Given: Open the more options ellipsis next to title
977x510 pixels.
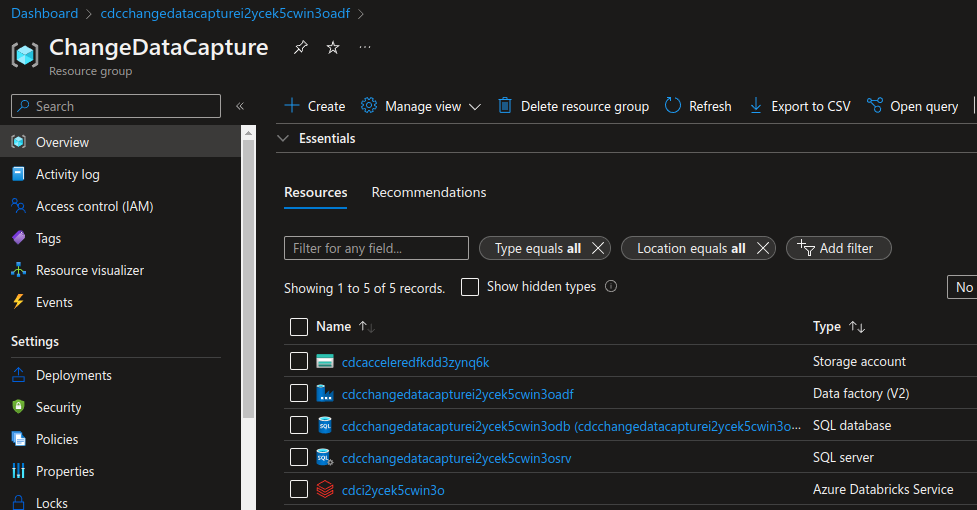Looking at the screenshot, I should pos(365,47).
